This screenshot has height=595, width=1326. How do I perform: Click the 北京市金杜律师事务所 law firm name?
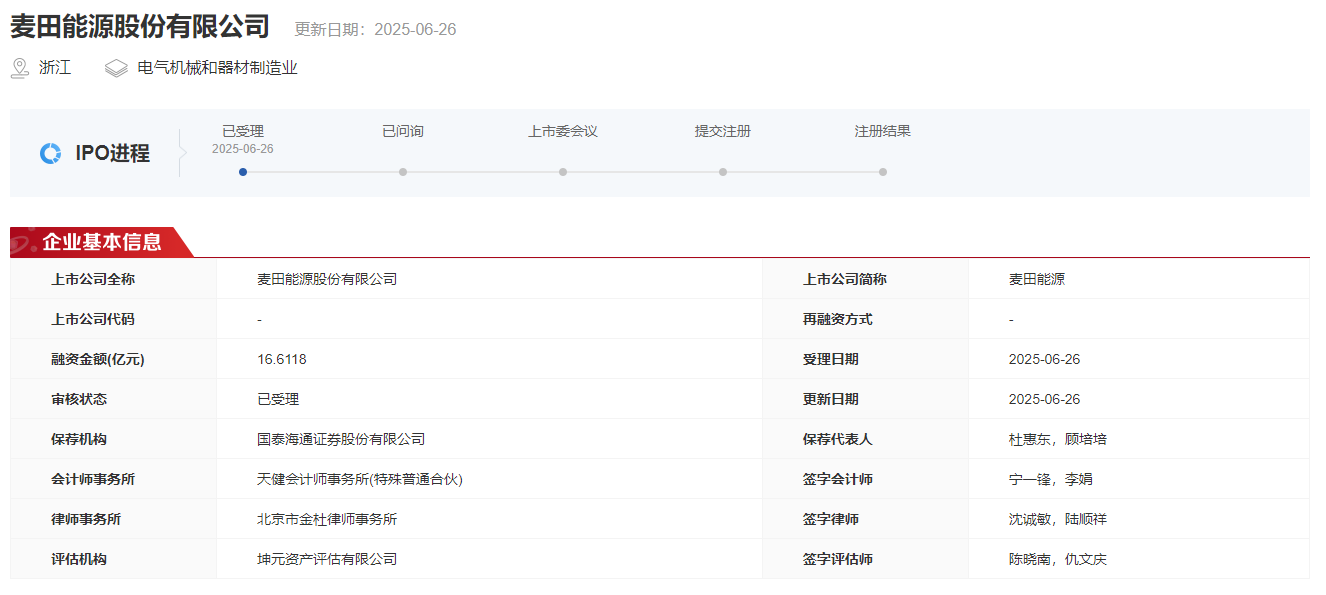click(x=327, y=519)
